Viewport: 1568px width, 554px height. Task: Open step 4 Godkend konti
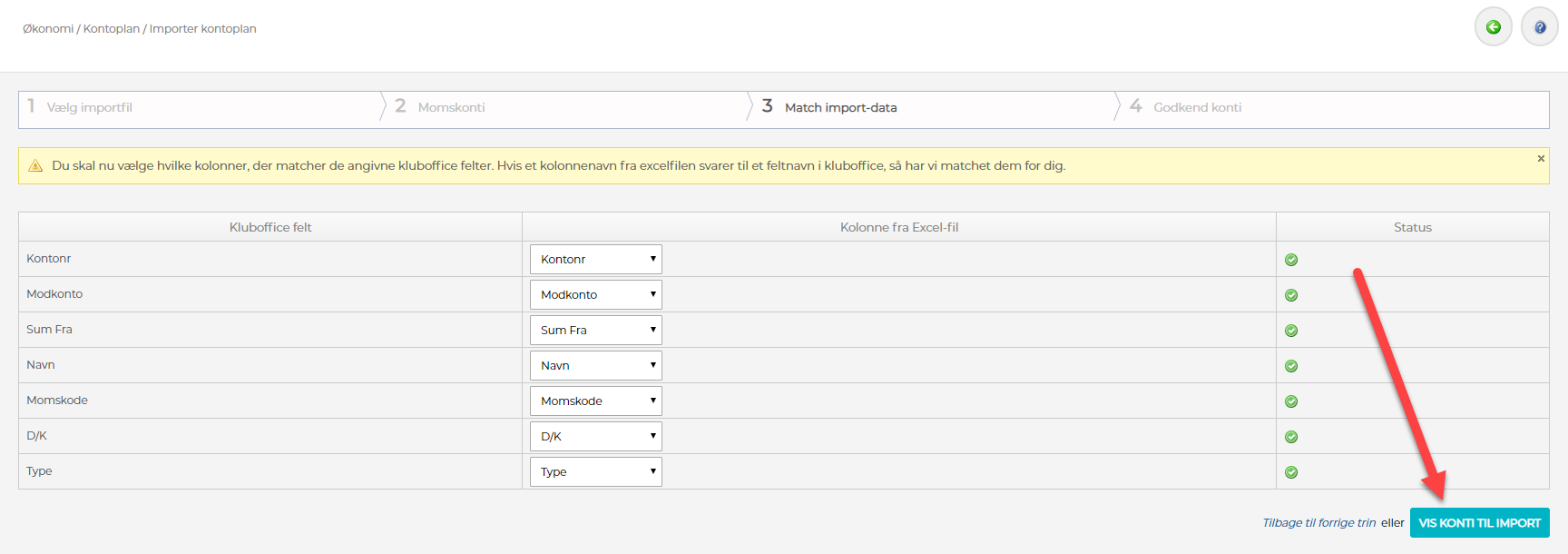pos(1197,107)
